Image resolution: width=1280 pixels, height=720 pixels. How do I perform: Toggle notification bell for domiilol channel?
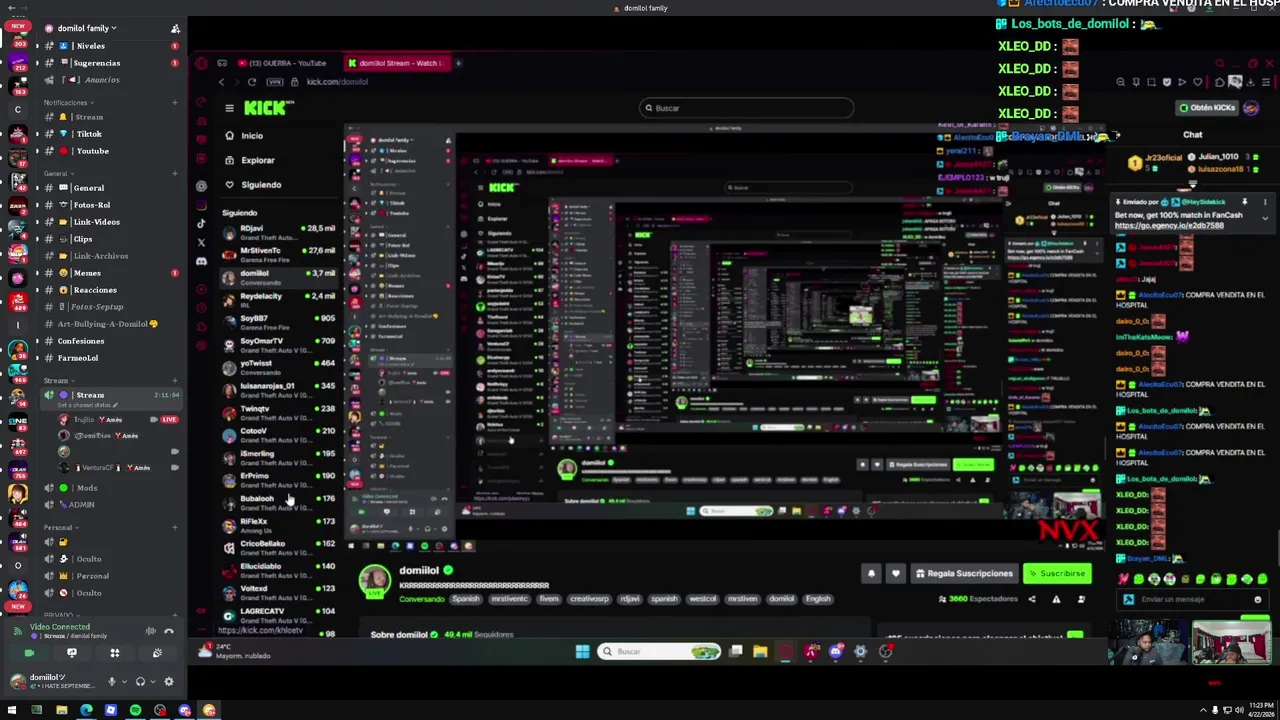[871, 574]
